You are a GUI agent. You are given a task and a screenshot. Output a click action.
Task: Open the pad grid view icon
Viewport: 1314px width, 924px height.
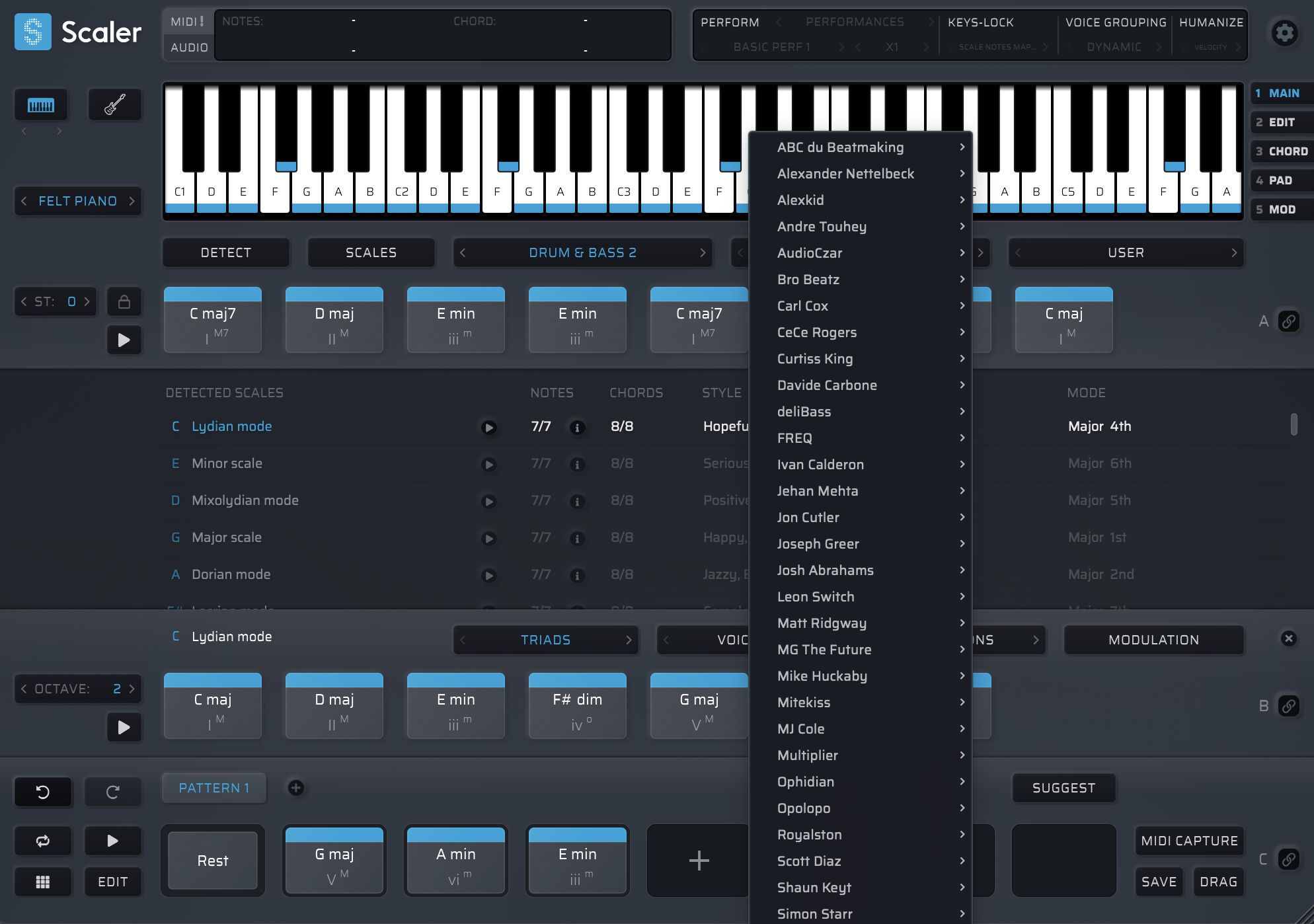43,882
